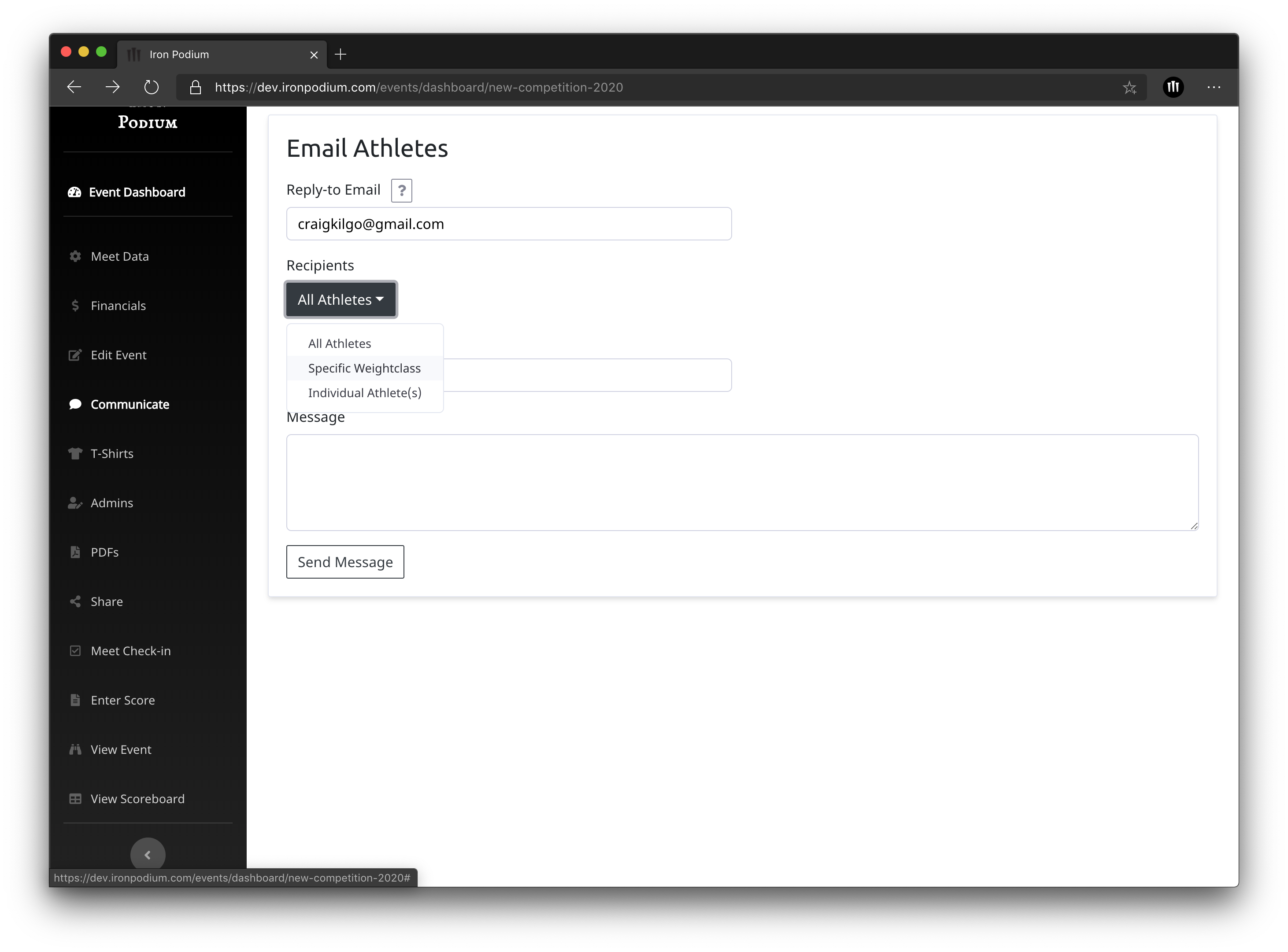1288x952 pixels.
Task: Reload the page with the refresh icon
Action: (151, 87)
